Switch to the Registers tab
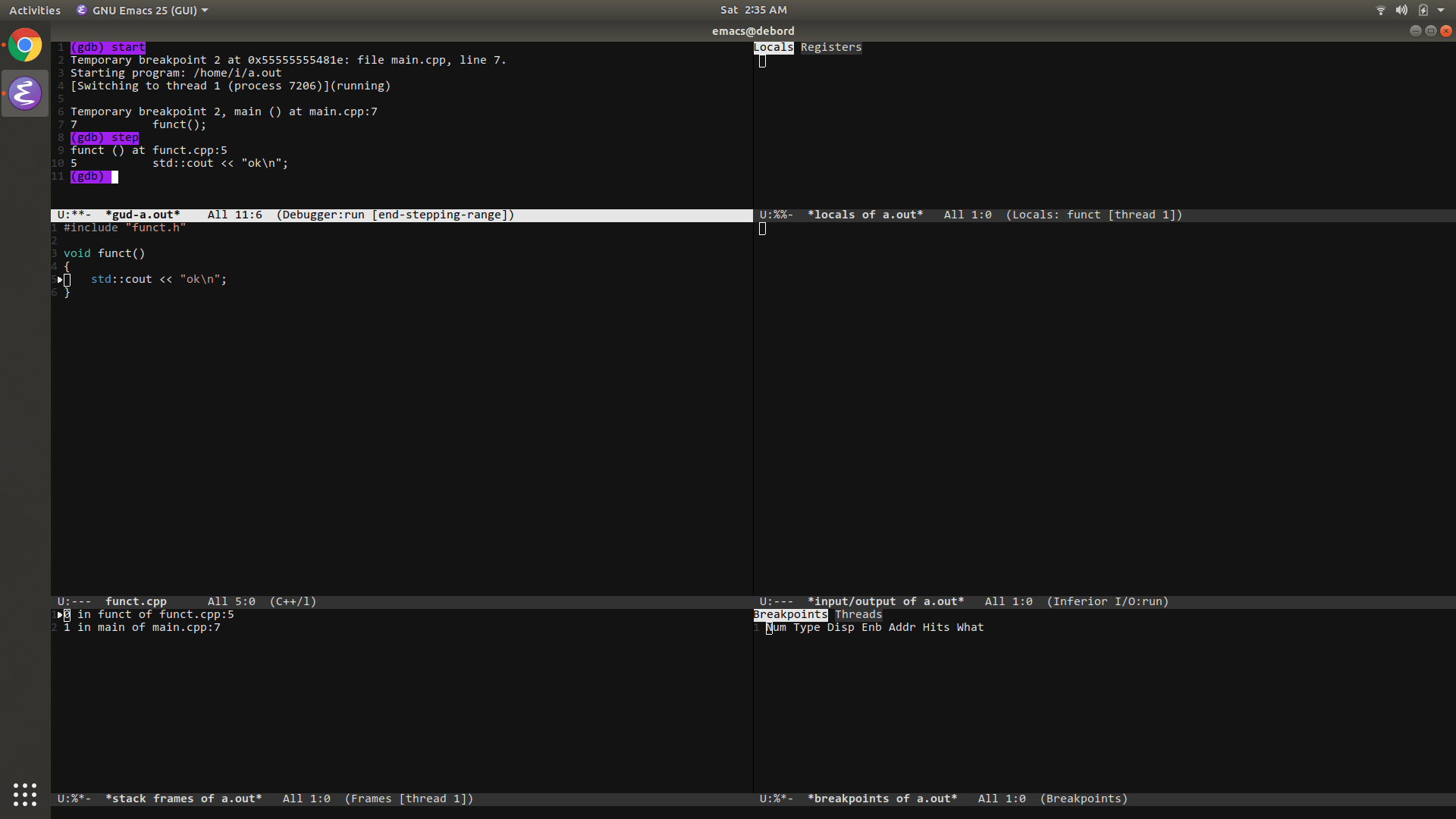This screenshot has width=1456, height=819. [x=830, y=47]
